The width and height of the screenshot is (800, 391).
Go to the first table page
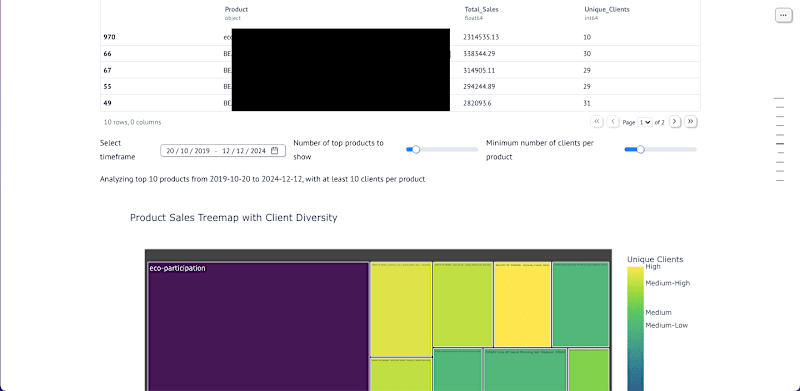tap(596, 121)
